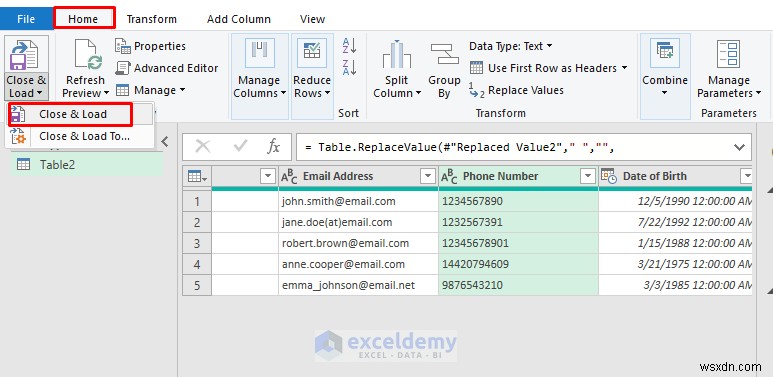Click Phone Number column type icon
Screen dimensions: 773x377
click(449, 176)
